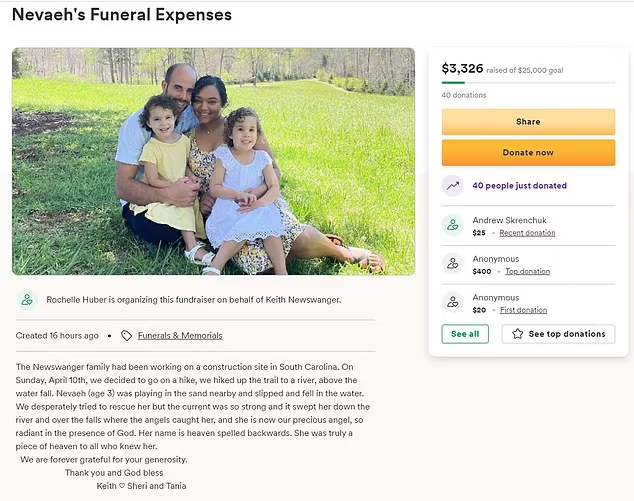Click the Anonymous $20 donor avatar icon
The height and width of the screenshot is (501, 634).
(x=453, y=303)
